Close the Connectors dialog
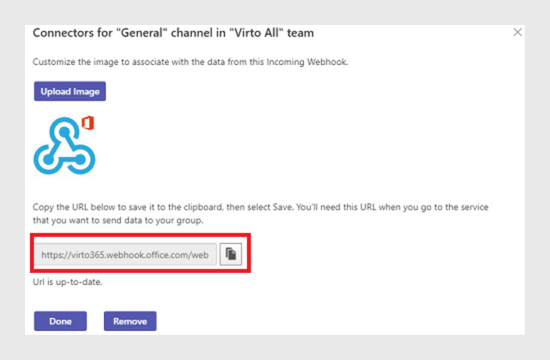Viewport: 550px width, 360px height. click(517, 32)
